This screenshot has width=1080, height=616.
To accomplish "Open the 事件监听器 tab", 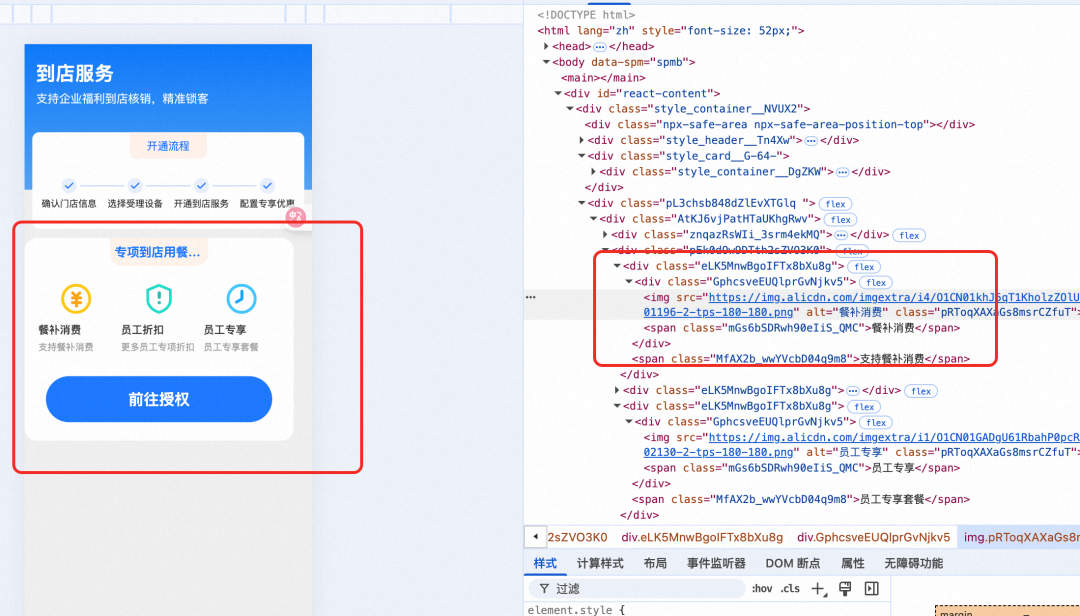I will tap(715, 563).
